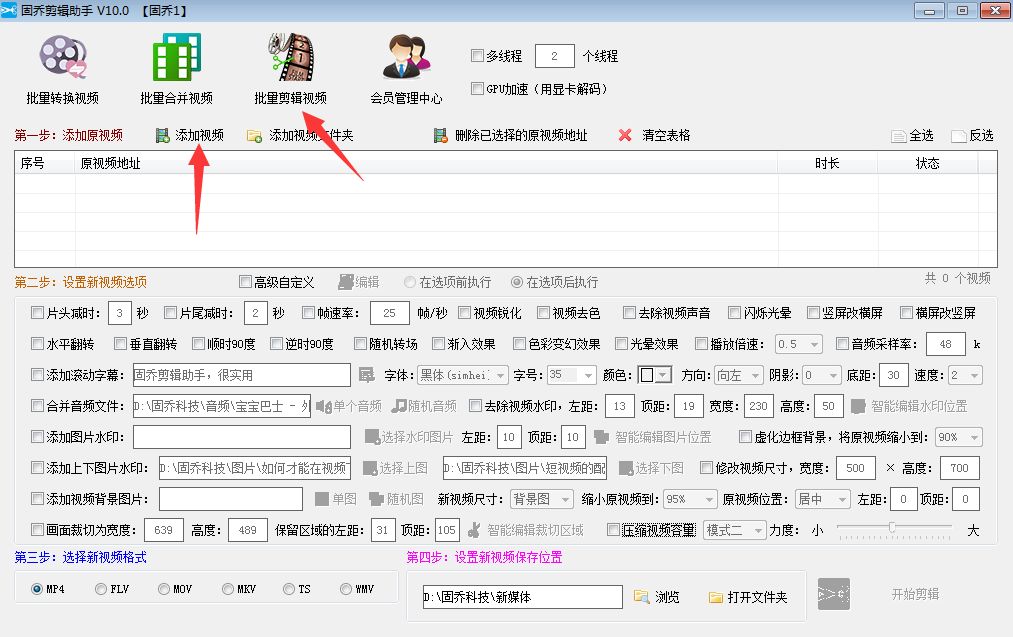Click save location path field

coord(522,597)
